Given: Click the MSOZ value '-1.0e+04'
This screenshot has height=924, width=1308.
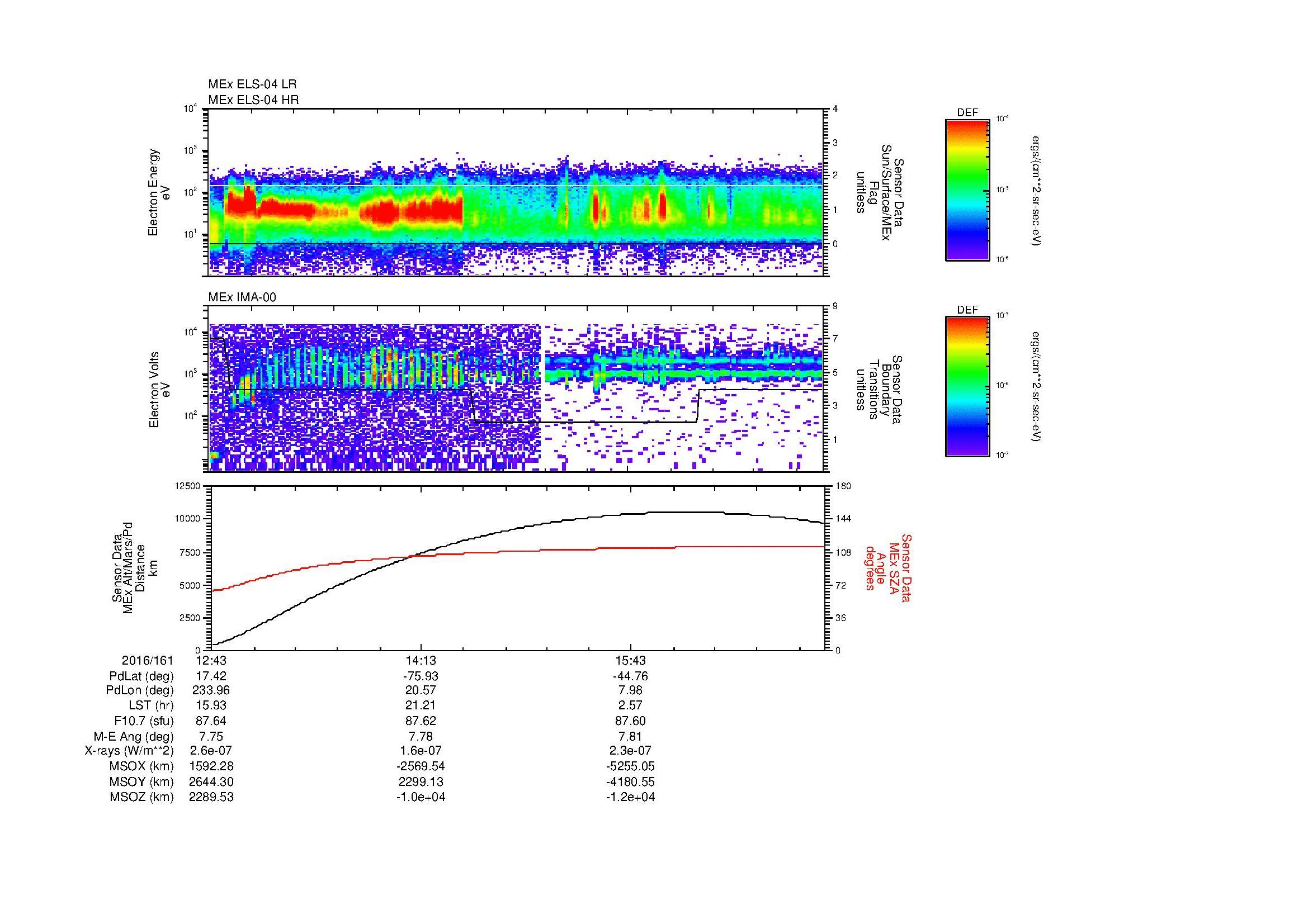Looking at the screenshot, I should 421,797.
